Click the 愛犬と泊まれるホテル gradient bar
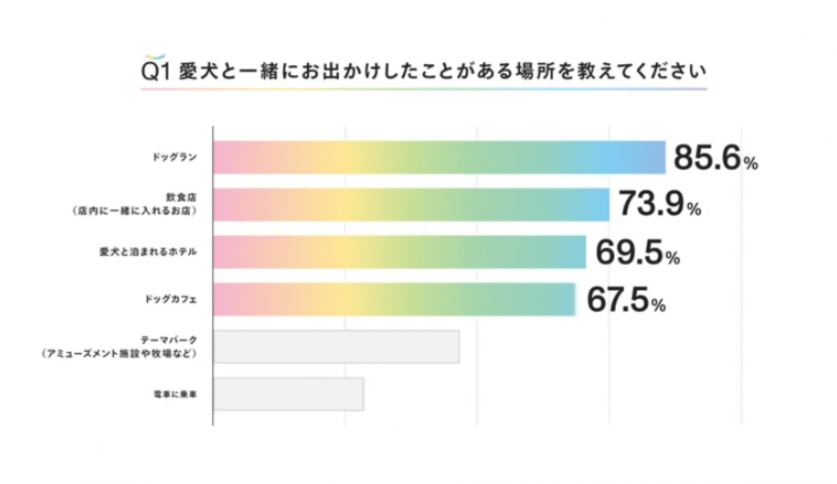Image resolution: width=837 pixels, height=484 pixels. tap(400, 252)
